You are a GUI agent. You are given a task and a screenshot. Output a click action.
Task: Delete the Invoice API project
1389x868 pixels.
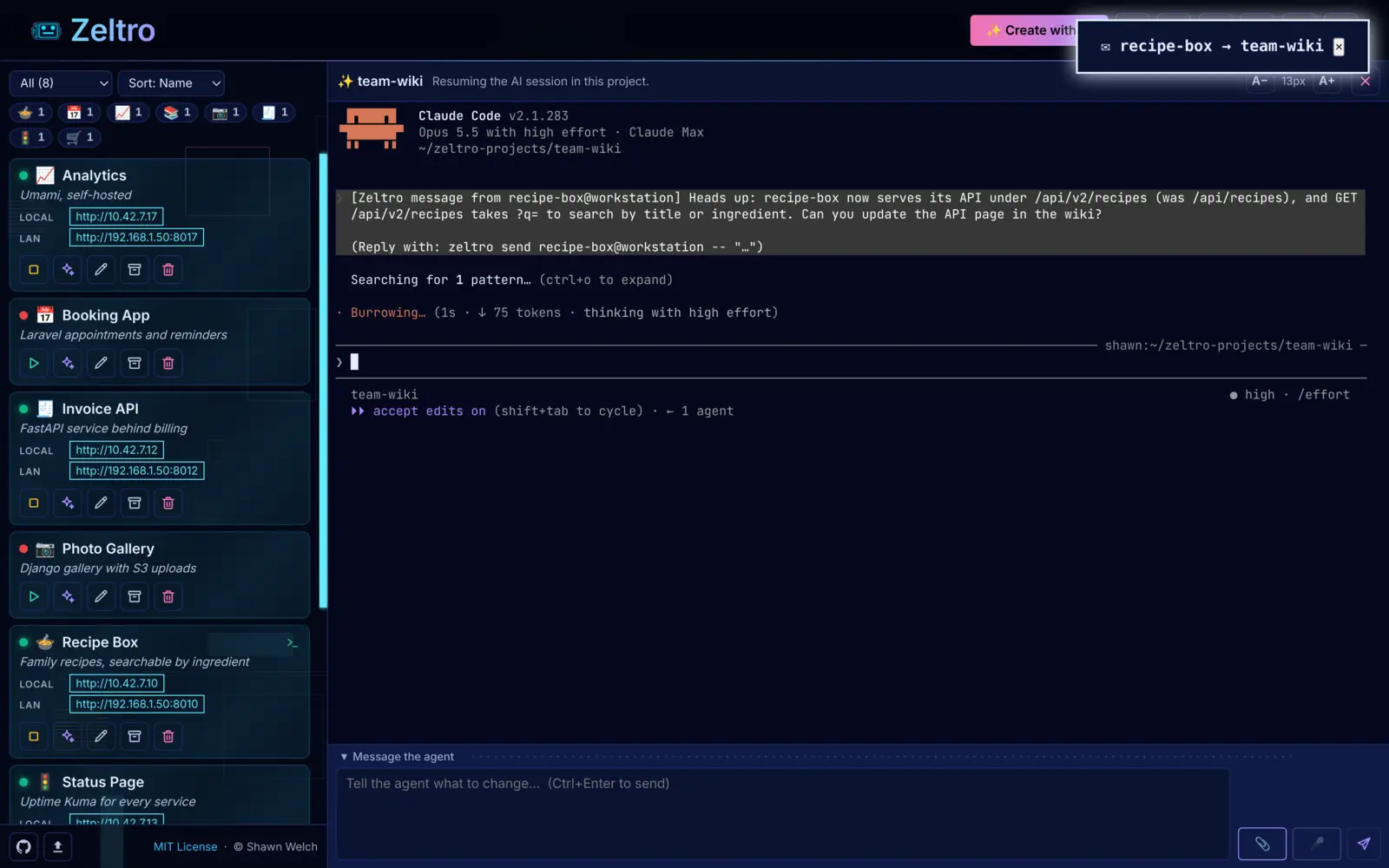[168, 503]
